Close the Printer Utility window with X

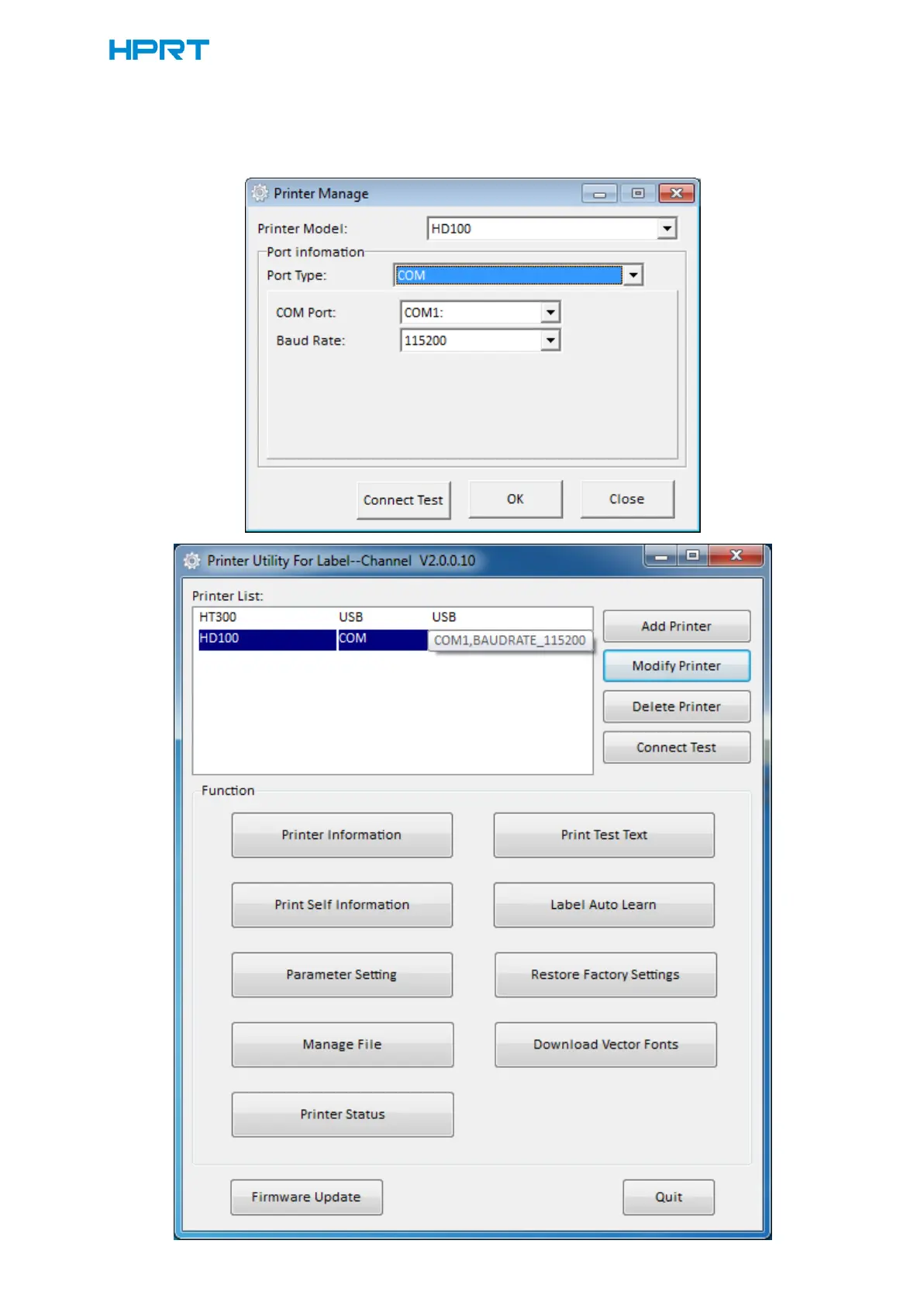coord(736,555)
